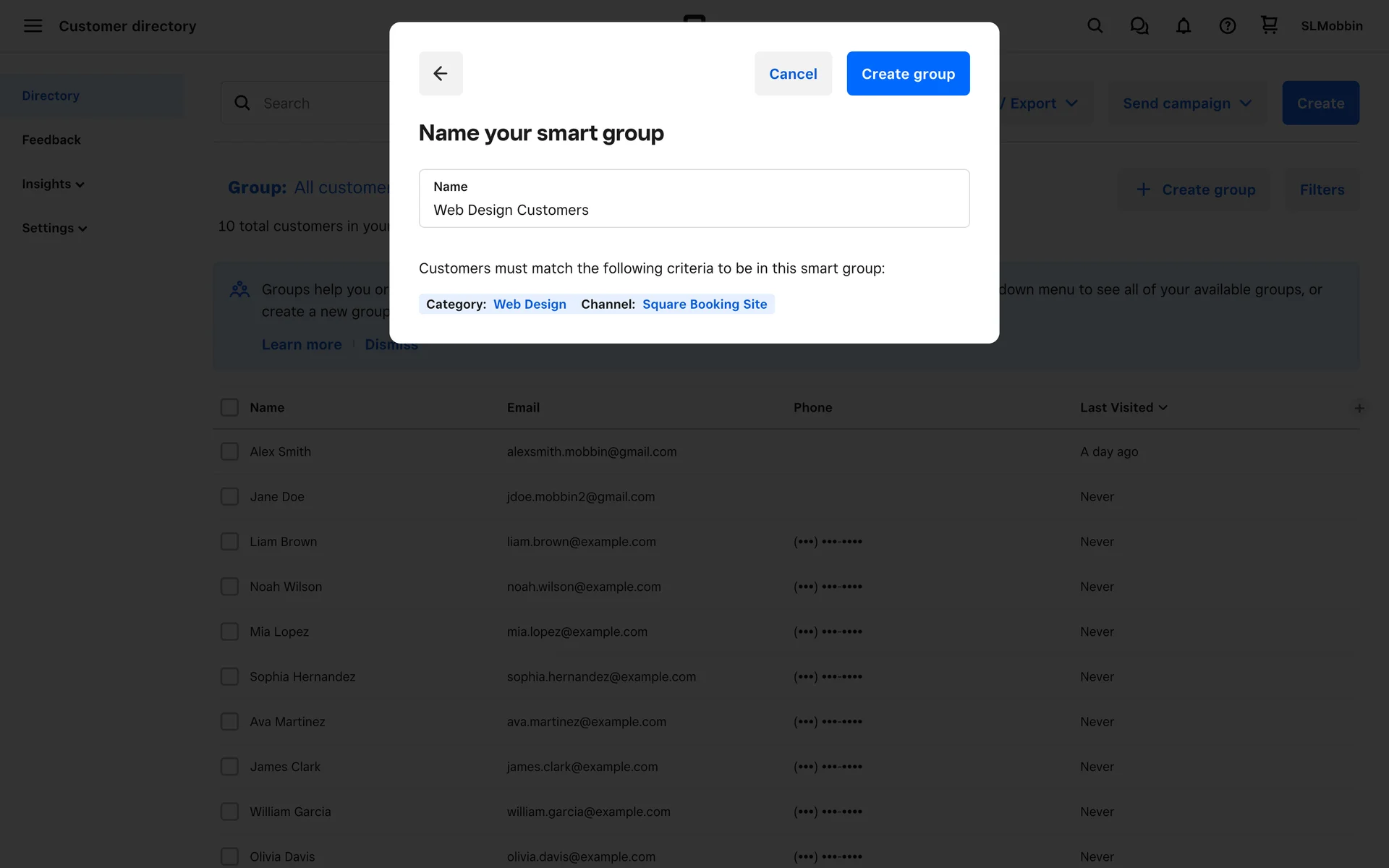Click the Create group button in dialog
The image size is (1389, 868).
[908, 74]
